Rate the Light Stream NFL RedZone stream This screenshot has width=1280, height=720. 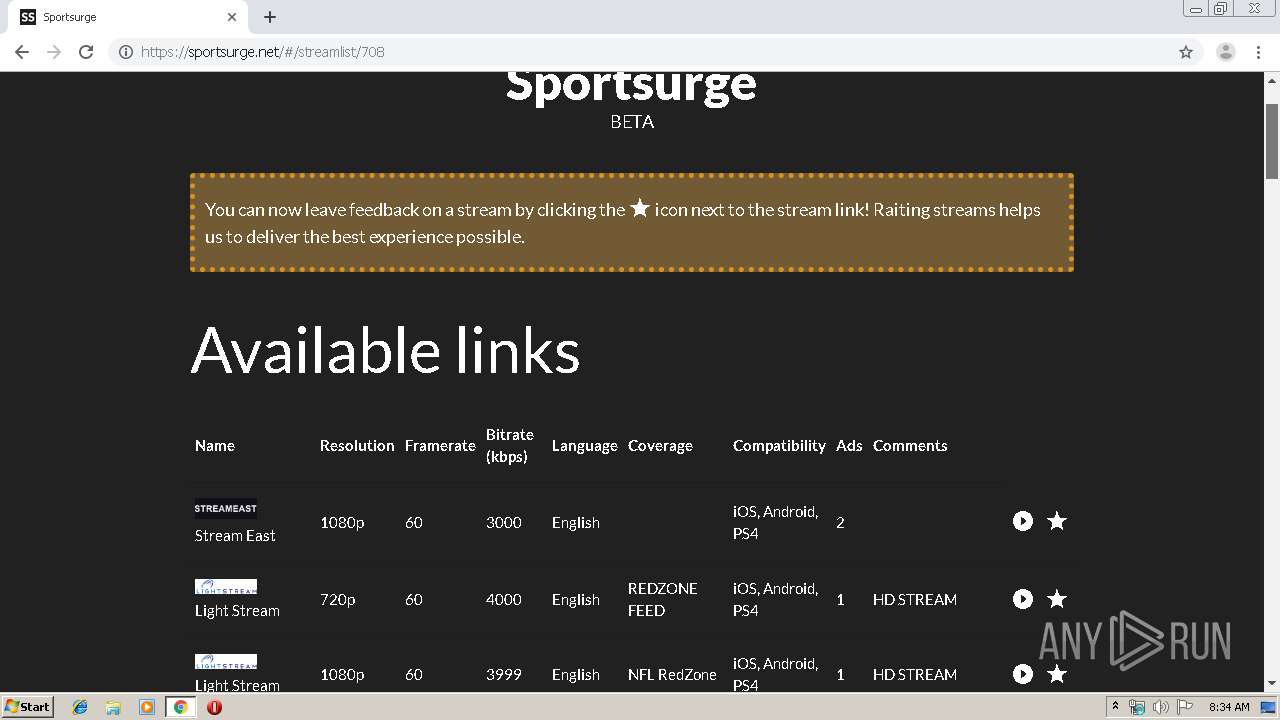coord(1057,674)
